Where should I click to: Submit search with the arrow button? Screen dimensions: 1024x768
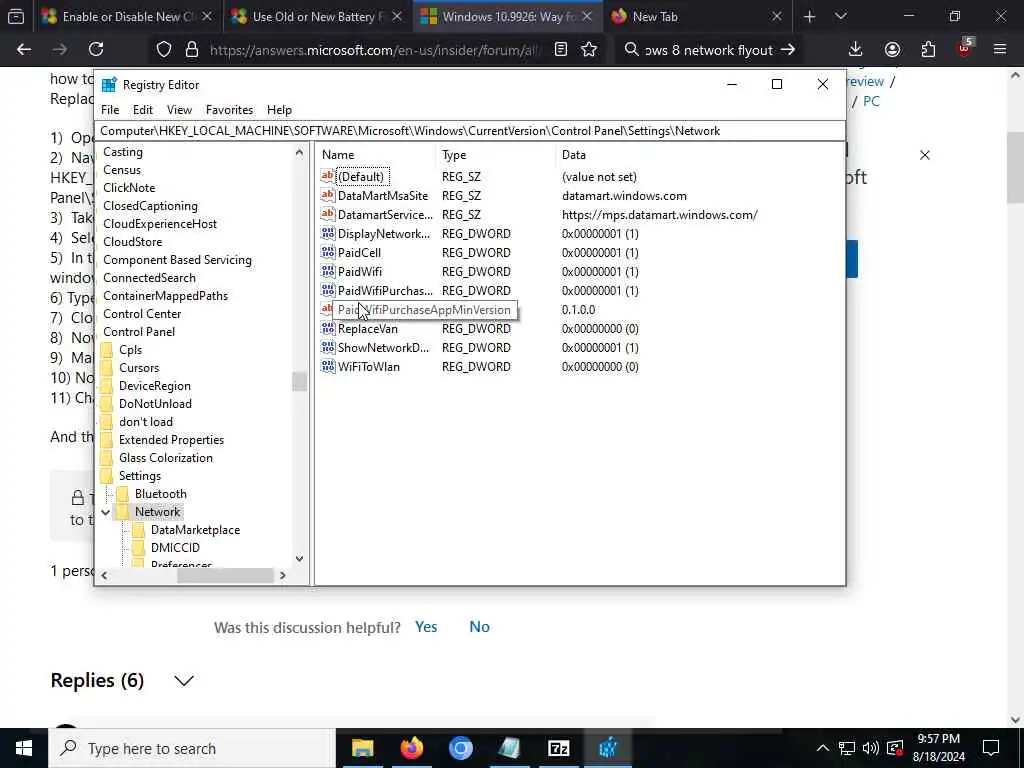click(788, 50)
